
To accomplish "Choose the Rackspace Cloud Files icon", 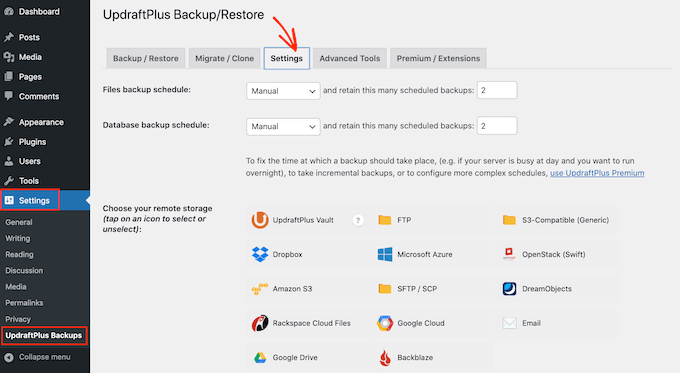I will pyautogui.click(x=260, y=323).
